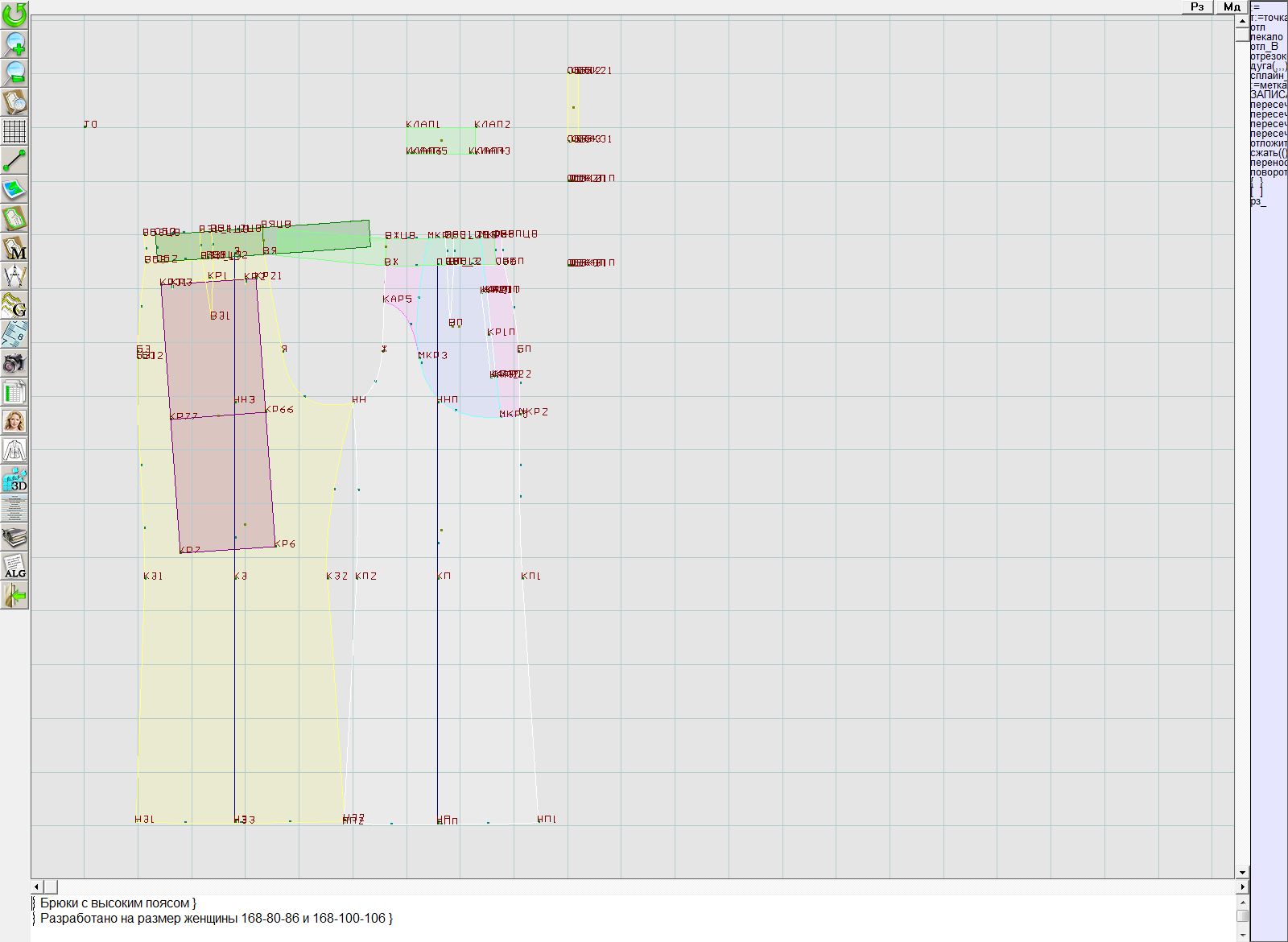Open the stacked books library icon
Image resolution: width=1288 pixels, height=942 pixels.
coord(14,537)
